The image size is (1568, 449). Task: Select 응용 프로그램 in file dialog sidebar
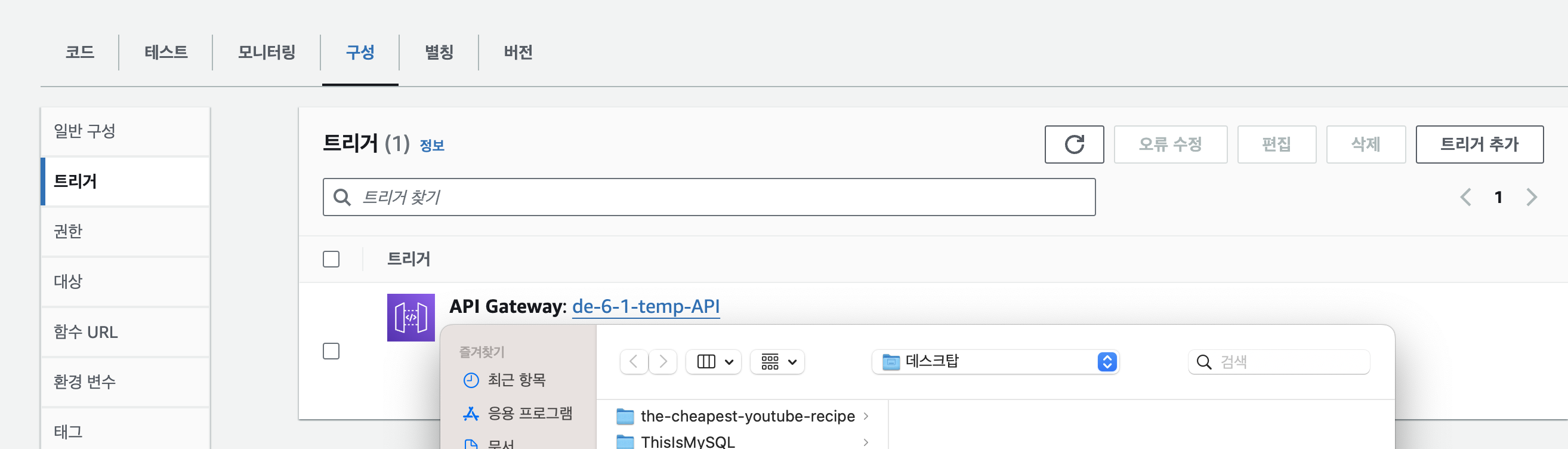tap(517, 414)
